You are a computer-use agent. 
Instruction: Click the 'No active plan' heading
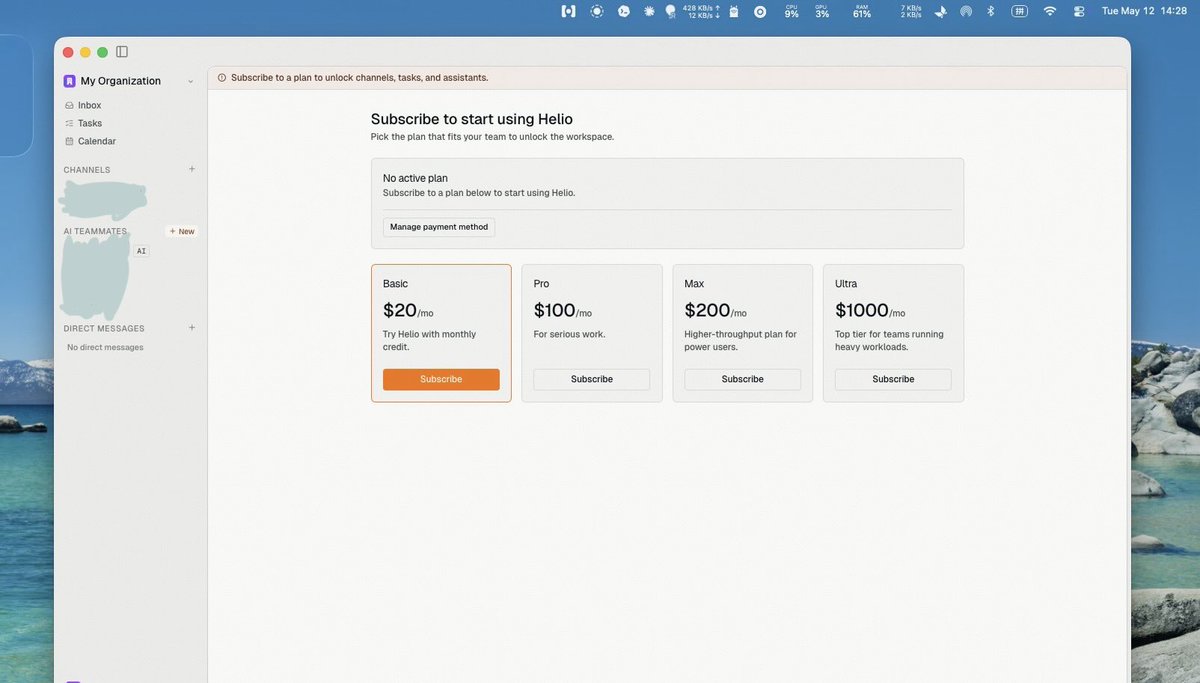point(415,178)
